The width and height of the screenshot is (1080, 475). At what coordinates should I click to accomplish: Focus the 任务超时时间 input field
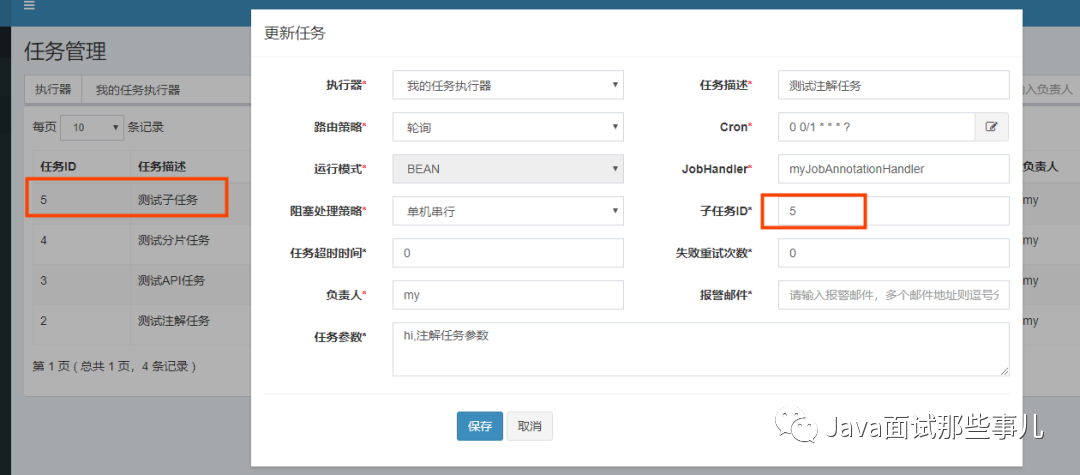click(x=508, y=253)
